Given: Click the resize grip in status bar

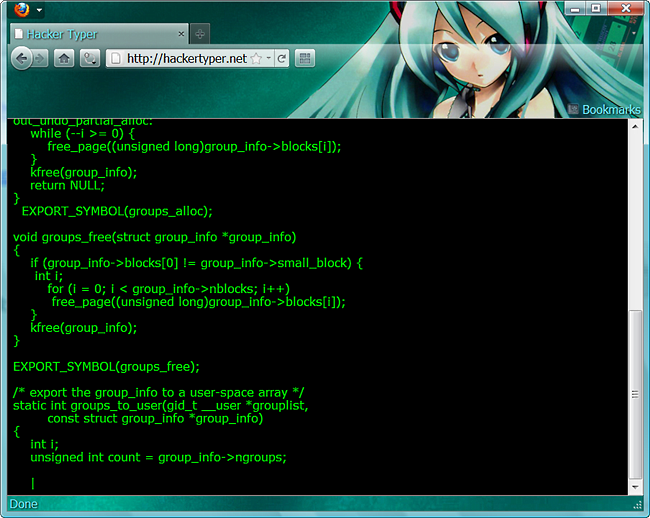Looking at the screenshot, I should (x=638, y=505).
